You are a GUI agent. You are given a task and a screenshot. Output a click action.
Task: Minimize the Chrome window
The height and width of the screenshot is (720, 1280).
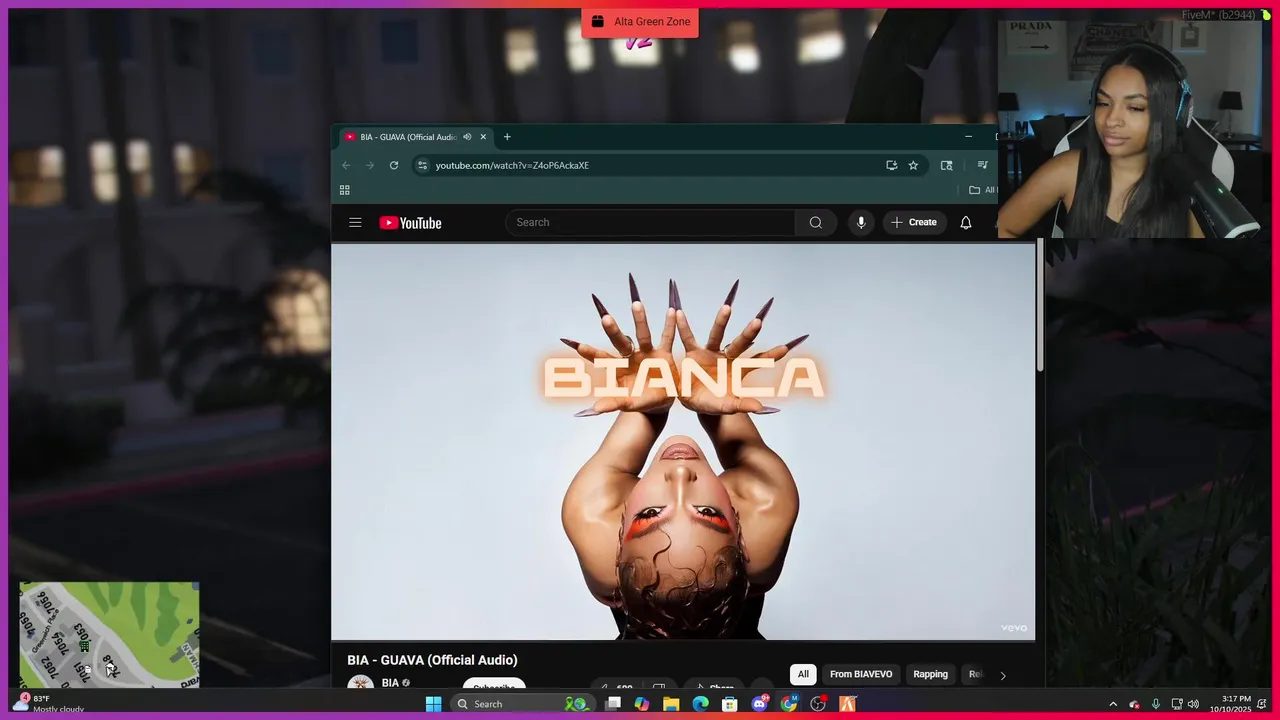coord(968,137)
